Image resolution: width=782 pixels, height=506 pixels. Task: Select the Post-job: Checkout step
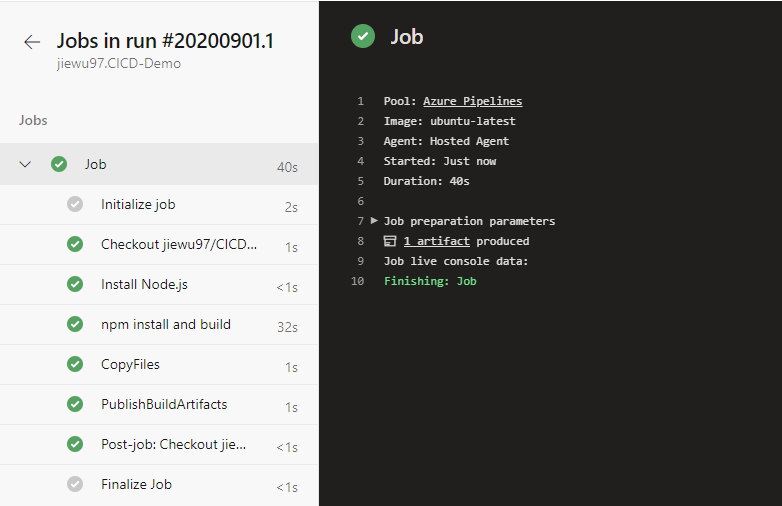click(x=159, y=445)
